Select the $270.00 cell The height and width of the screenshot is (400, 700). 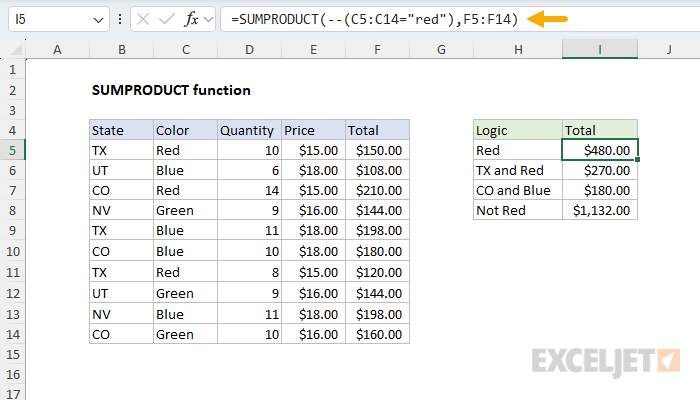600,170
